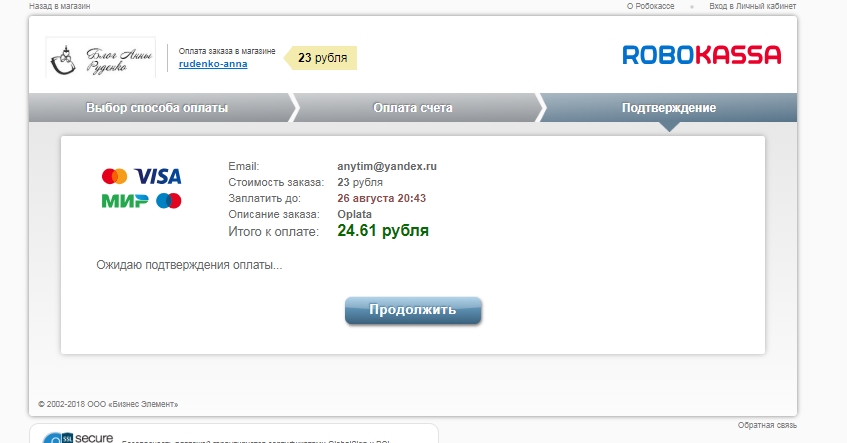Select the Подтверждение step
This screenshot has width=847, height=443.
click(x=669, y=108)
